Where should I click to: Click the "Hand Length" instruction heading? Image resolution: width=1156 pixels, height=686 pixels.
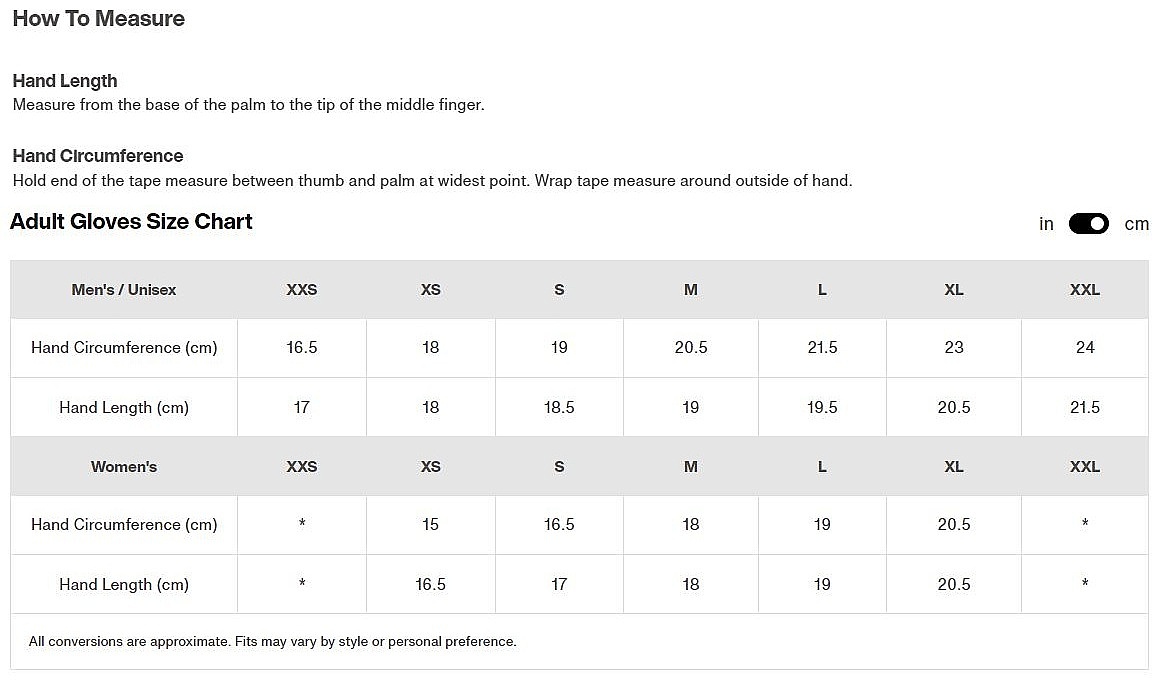(65, 81)
